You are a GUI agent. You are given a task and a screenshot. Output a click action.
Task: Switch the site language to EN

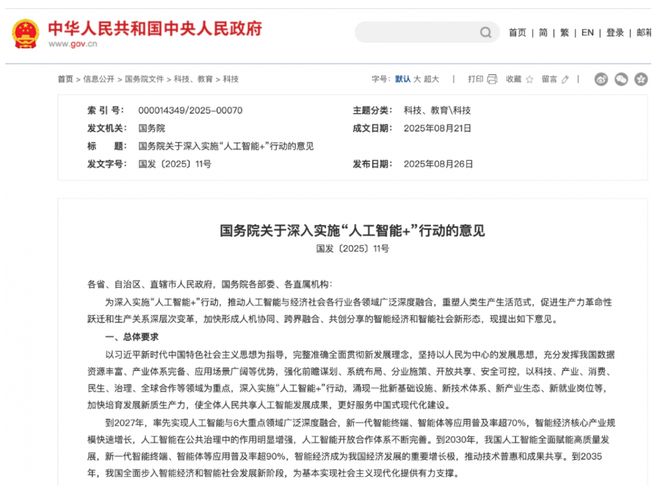[588, 32]
